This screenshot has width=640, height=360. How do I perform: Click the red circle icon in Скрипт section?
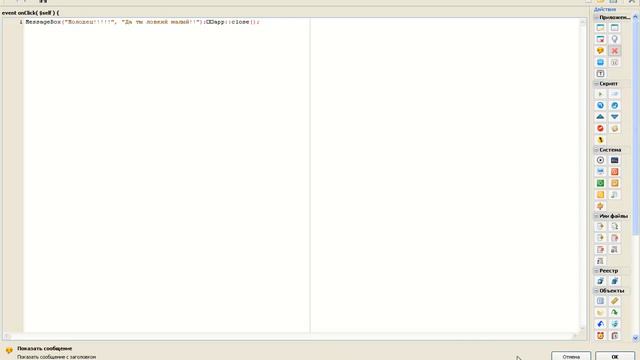(600, 128)
